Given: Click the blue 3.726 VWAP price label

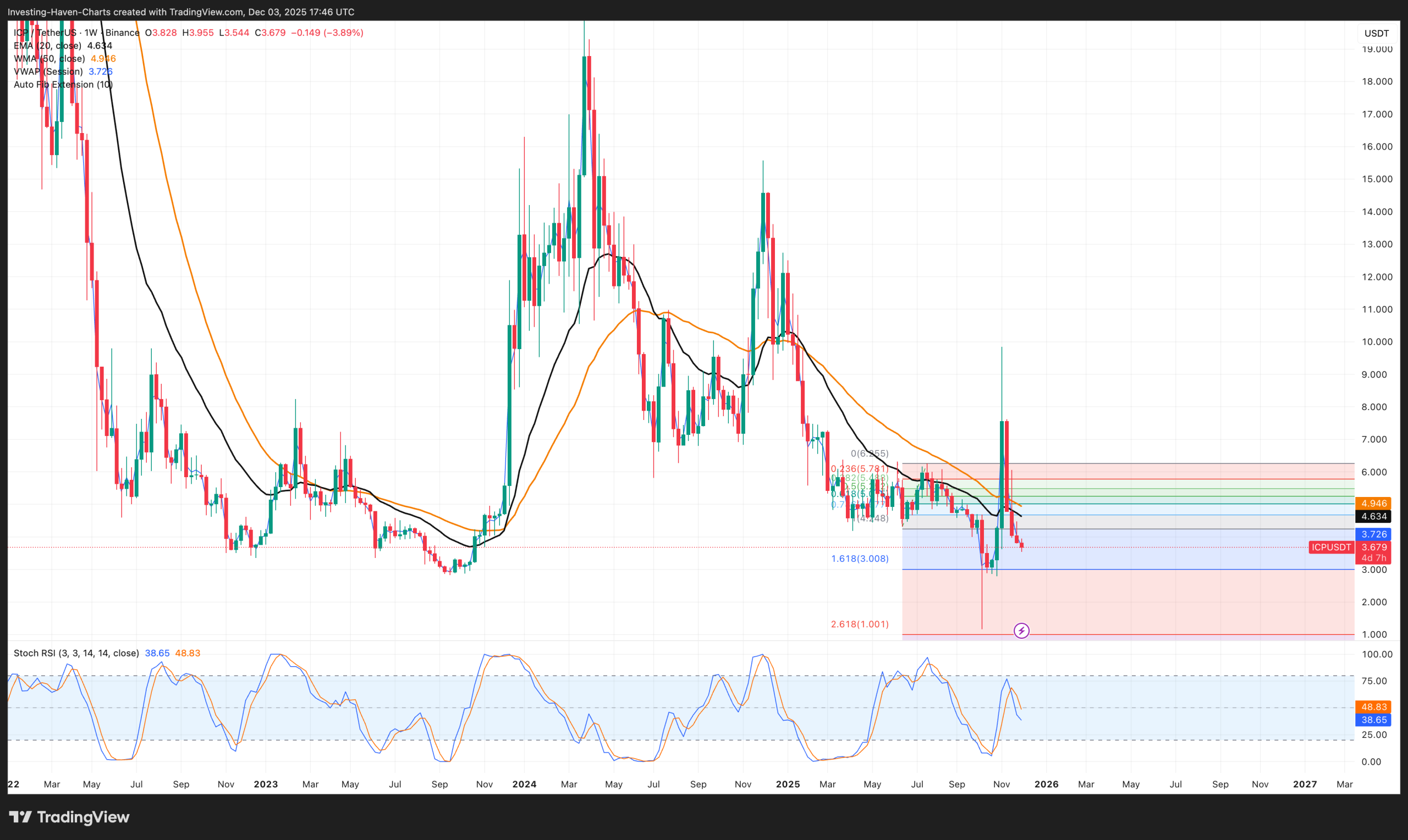Looking at the screenshot, I should click(1373, 534).
